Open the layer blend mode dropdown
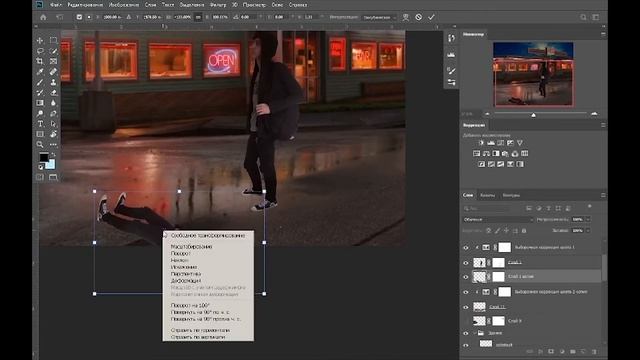 pos(498,220)
